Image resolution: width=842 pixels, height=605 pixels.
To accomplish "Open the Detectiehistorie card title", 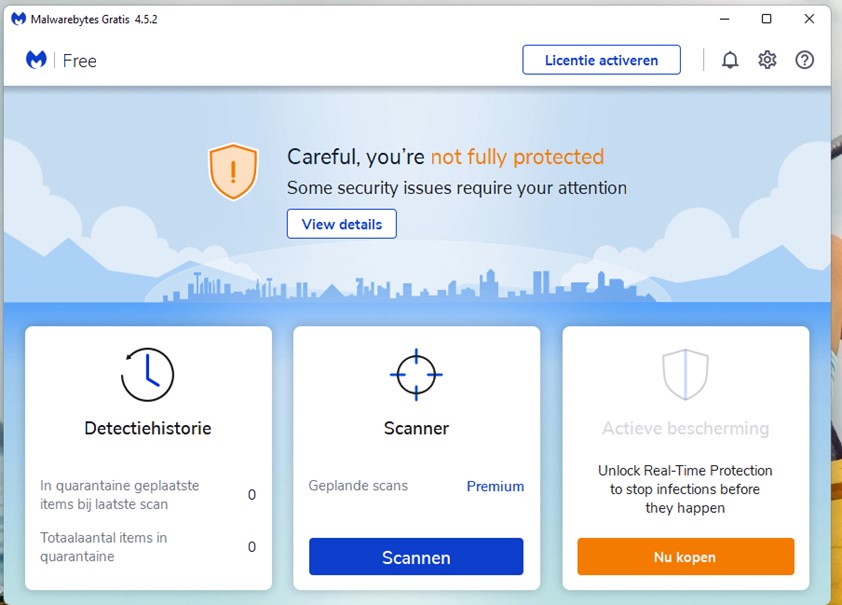I will coord(148,428).
